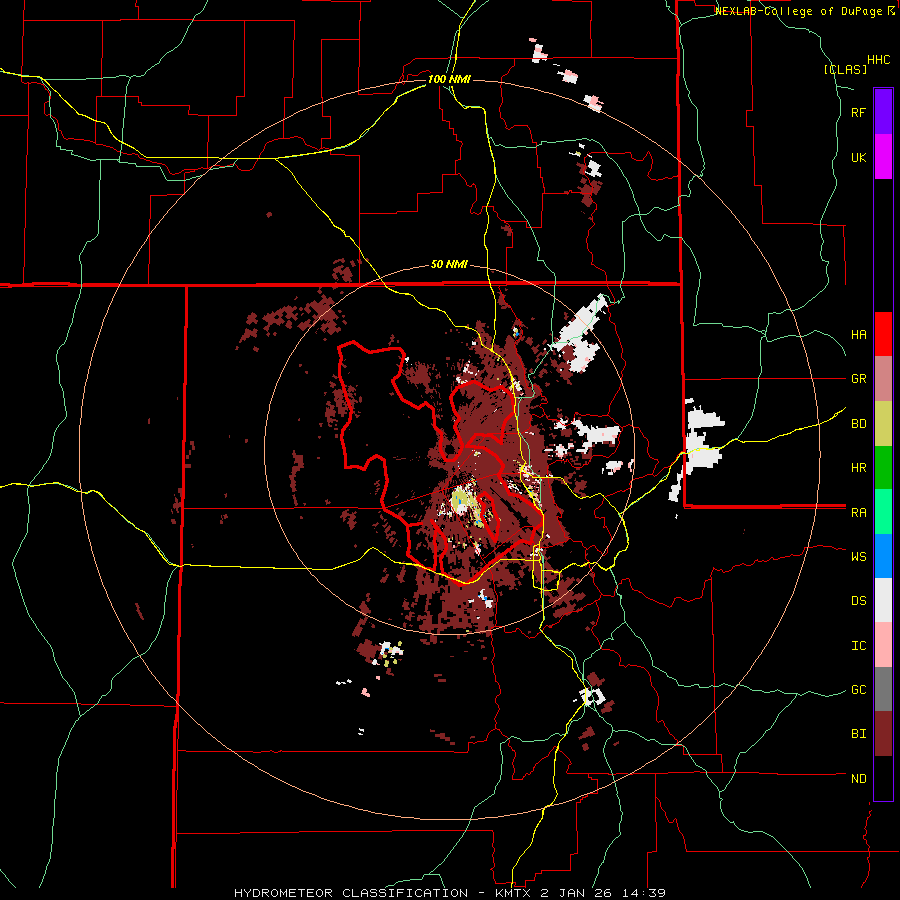Viewport: 900px width, 900px height.
Task: Click the ND legend label
Action: tap(858, 779)
